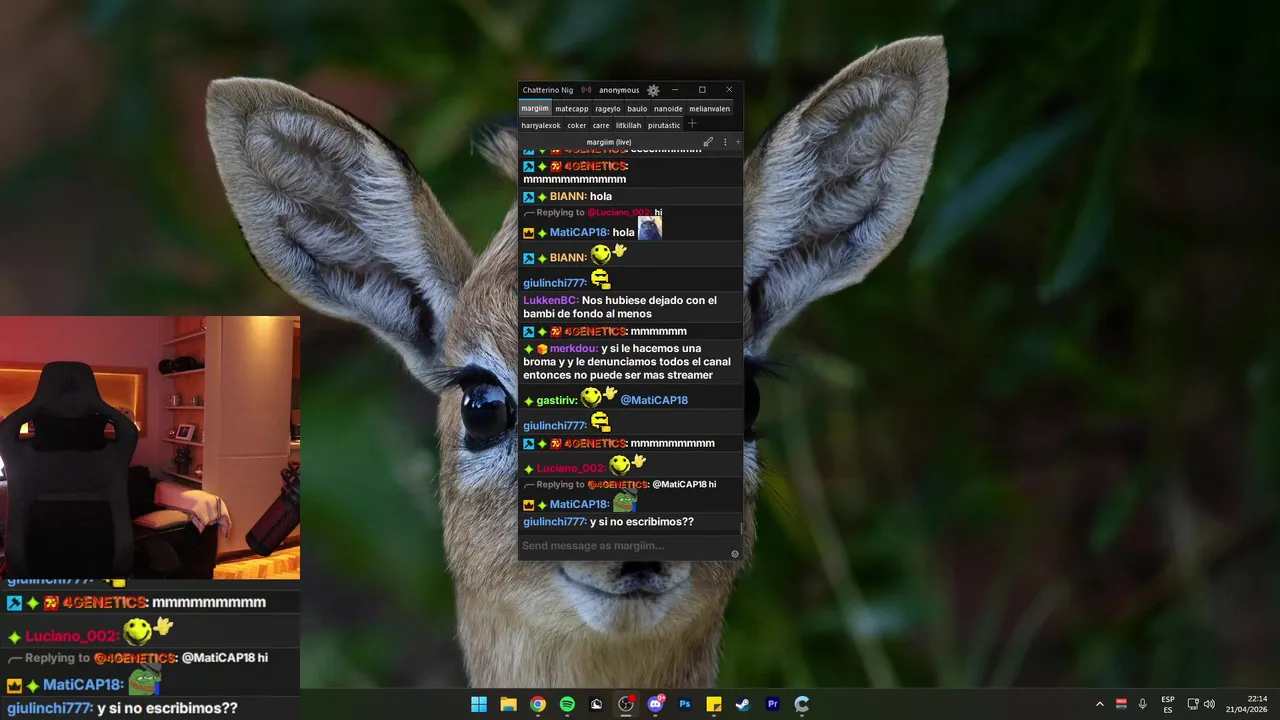Open the anonymous account switcher
This screenshot has height=720, width=1280.
(x=619, y=90)
